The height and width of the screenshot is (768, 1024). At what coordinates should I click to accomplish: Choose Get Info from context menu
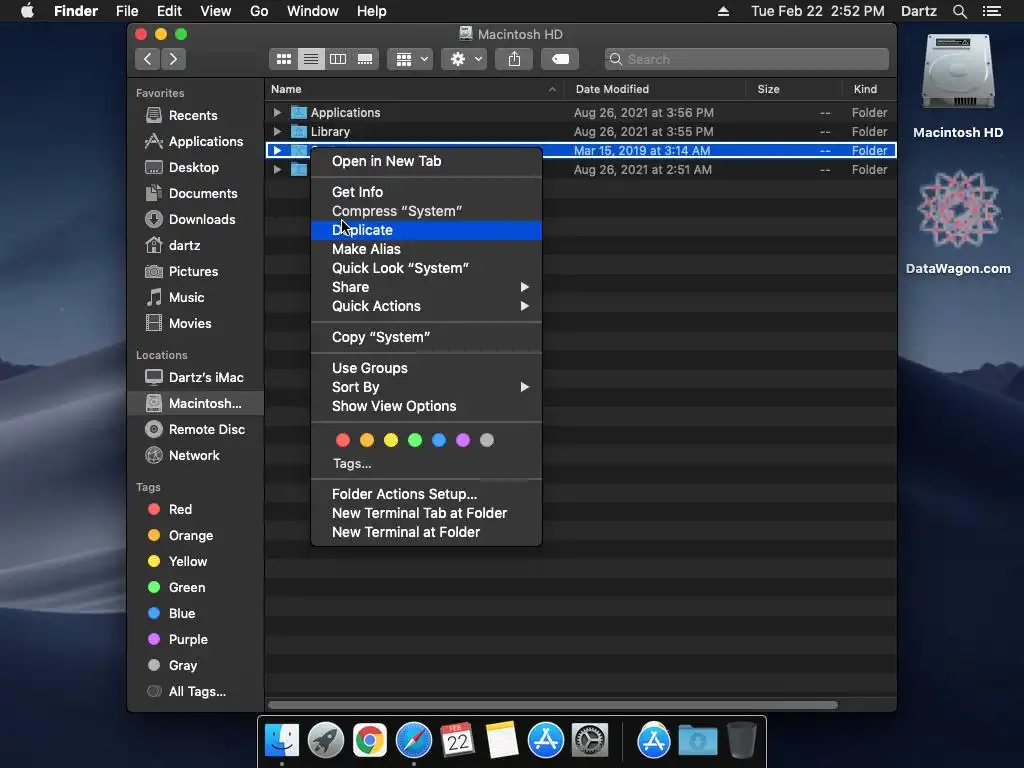pyautogui.click(x=426, y=192)
